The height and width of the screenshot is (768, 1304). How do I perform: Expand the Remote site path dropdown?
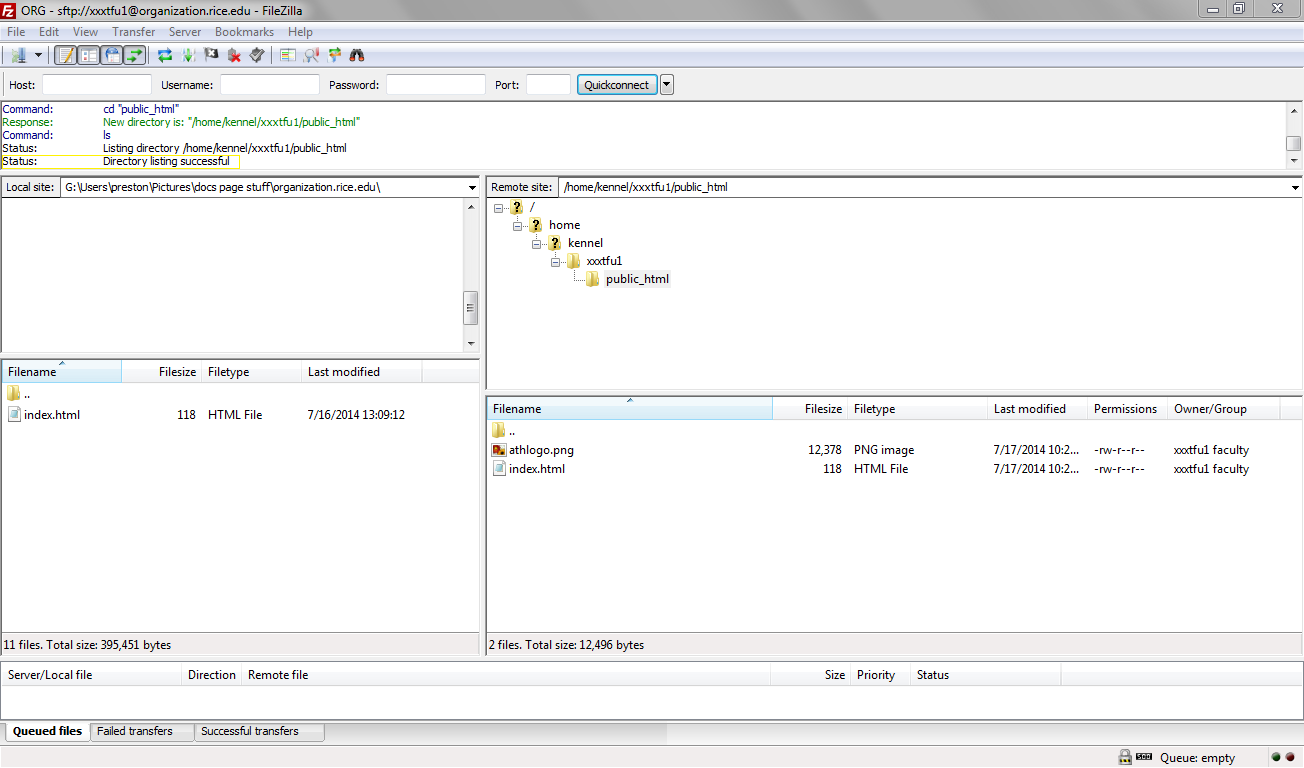[x=1295, y=187]
